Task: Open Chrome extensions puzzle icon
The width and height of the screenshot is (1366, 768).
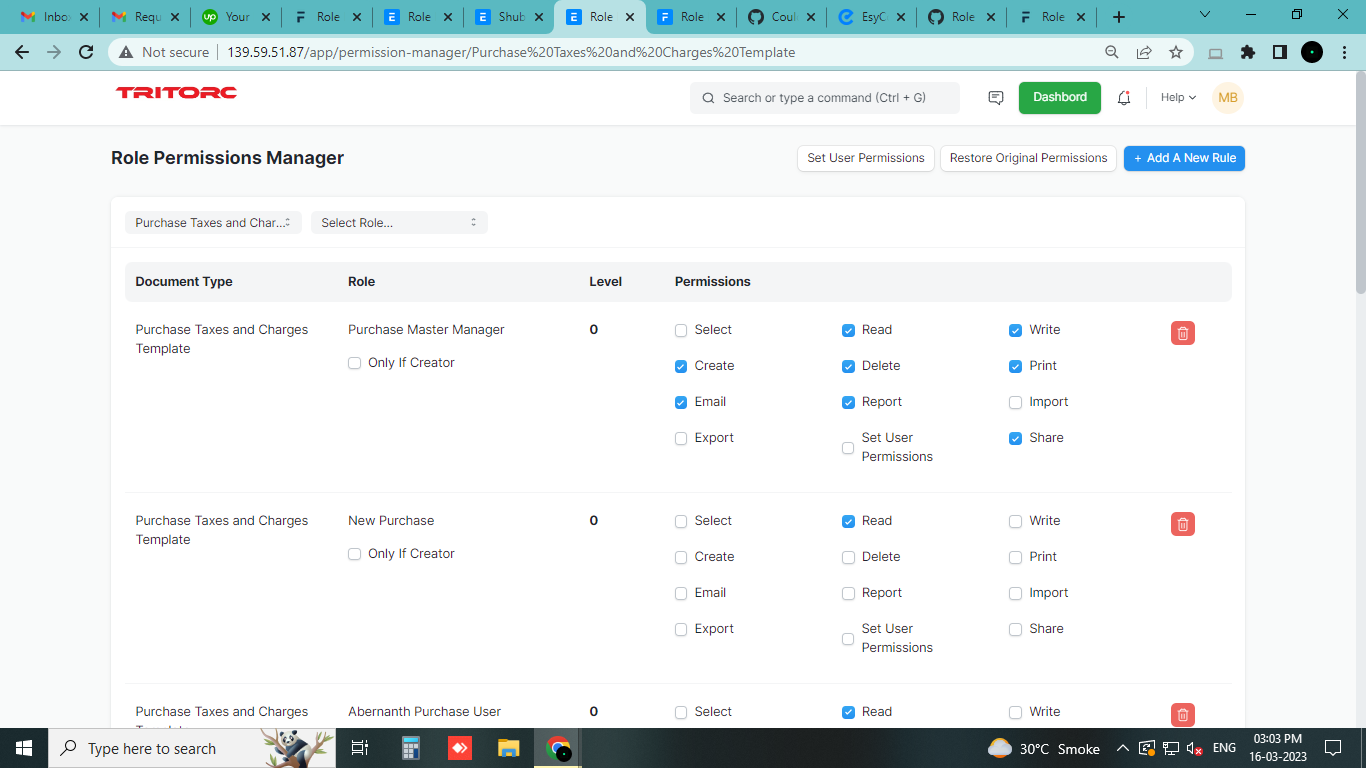Action: tap(1248, 51)
